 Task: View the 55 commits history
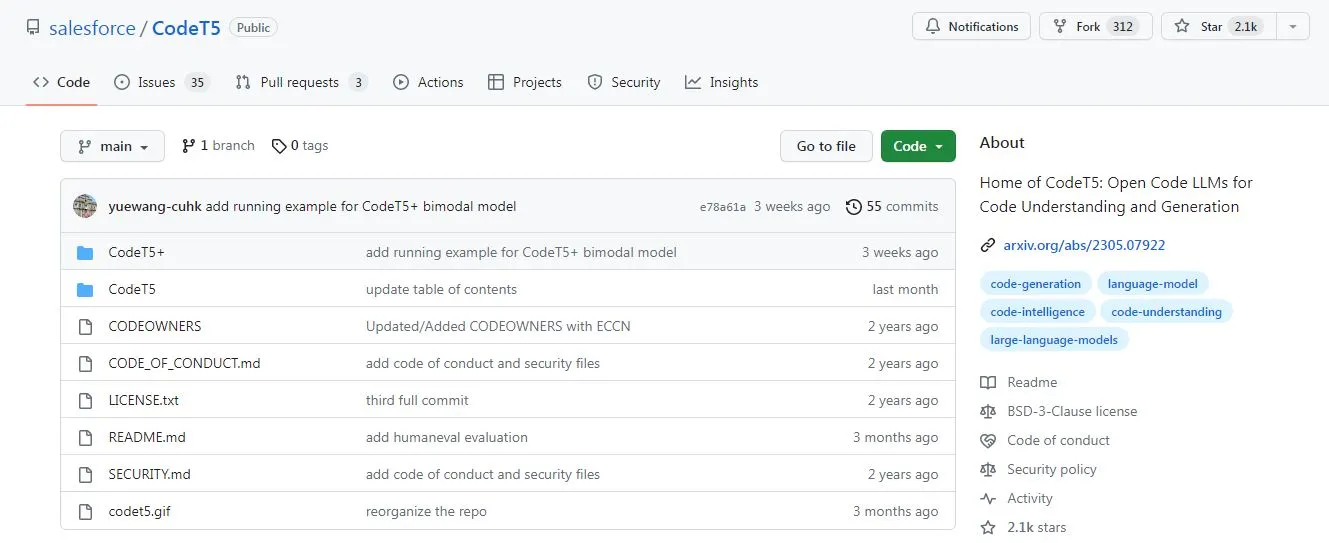pos(892,207)
